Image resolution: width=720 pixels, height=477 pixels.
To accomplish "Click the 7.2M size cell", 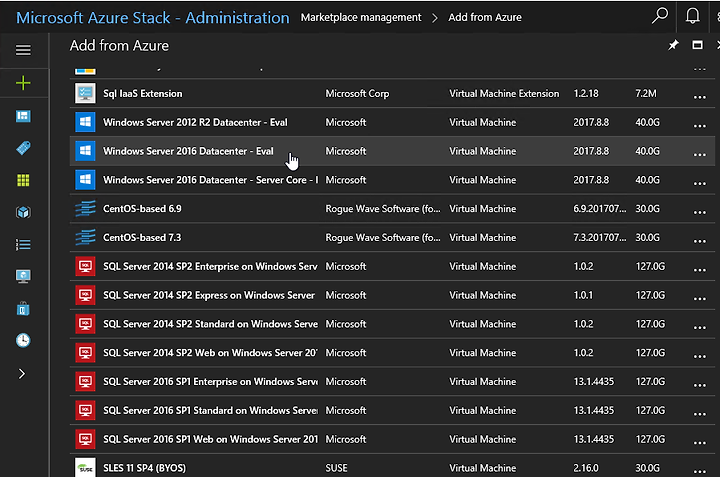I will click(646, 94).
